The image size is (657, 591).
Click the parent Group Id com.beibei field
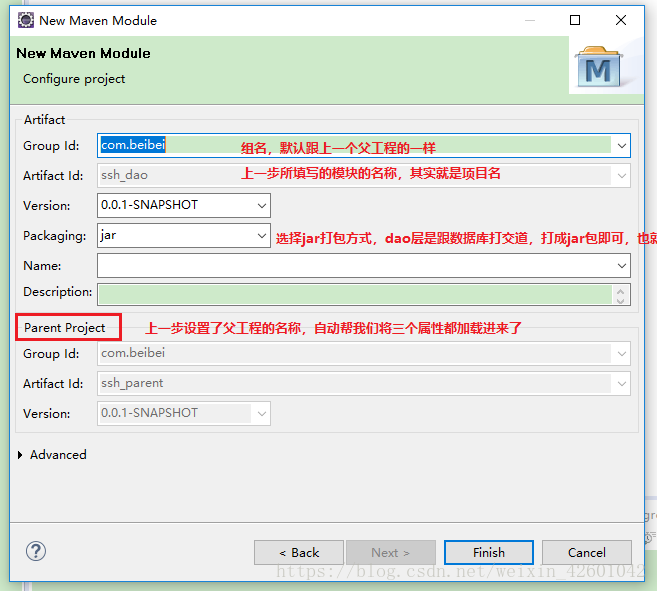[x=364, y=354]
